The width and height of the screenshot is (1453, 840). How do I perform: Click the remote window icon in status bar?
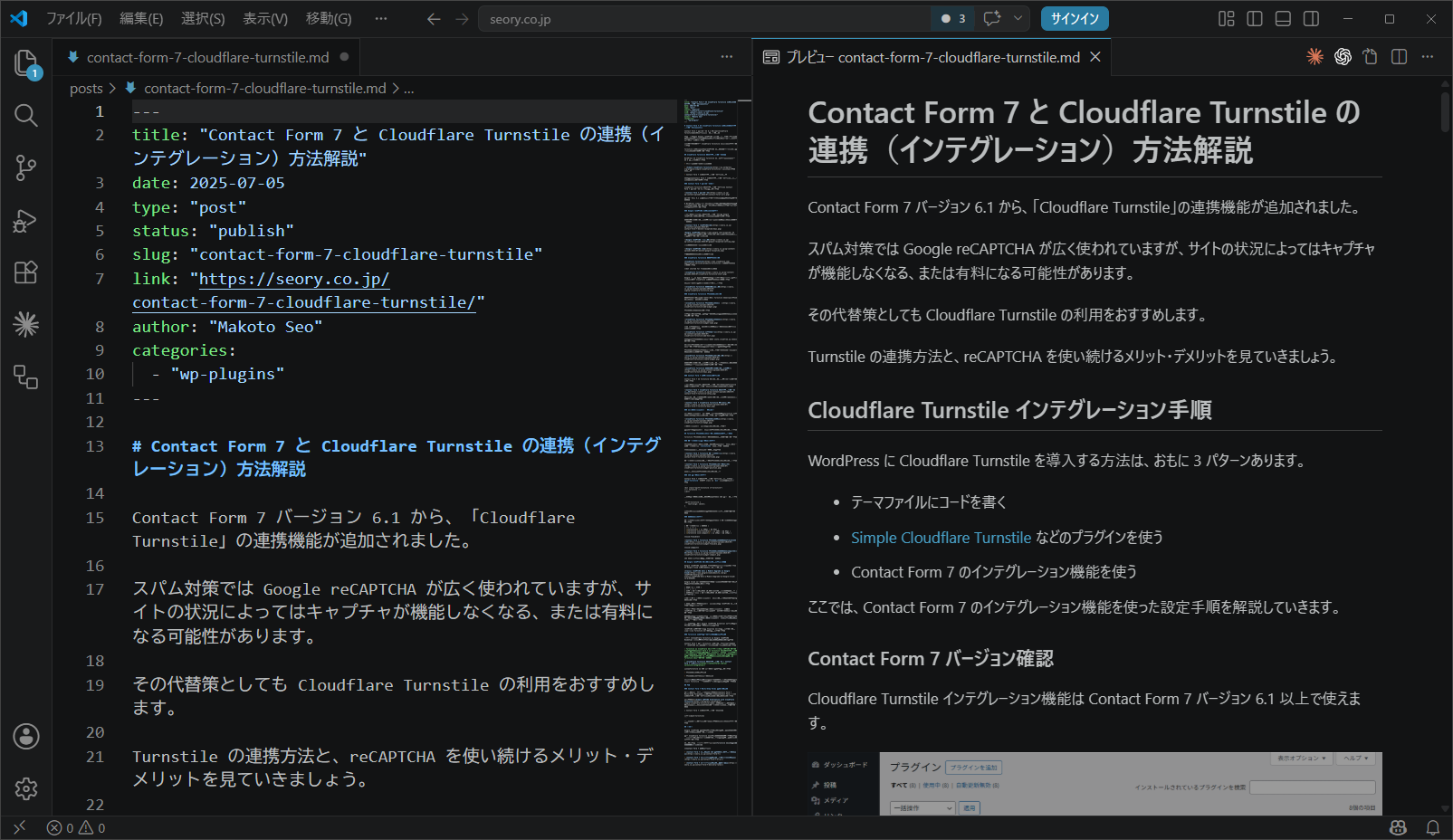click(x=19, y=827)
